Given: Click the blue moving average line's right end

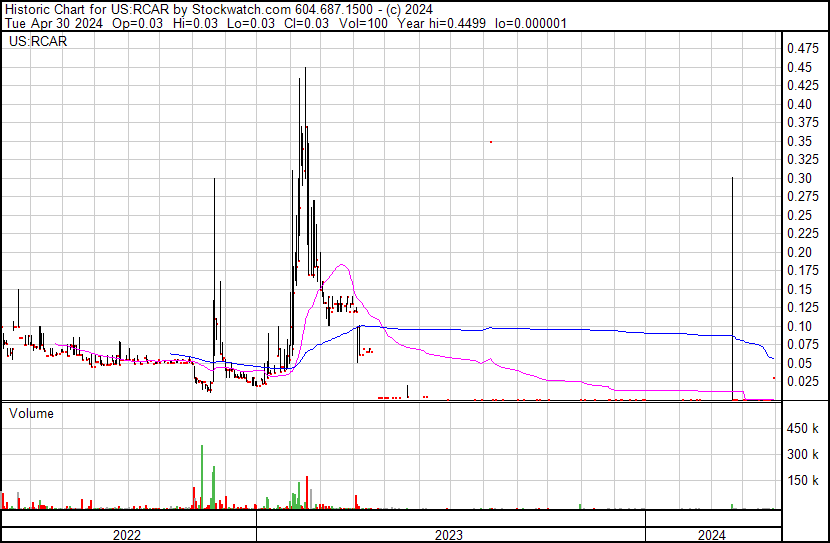Looking at the screenshot, I should pyautogui.click(x=773, y=358).
